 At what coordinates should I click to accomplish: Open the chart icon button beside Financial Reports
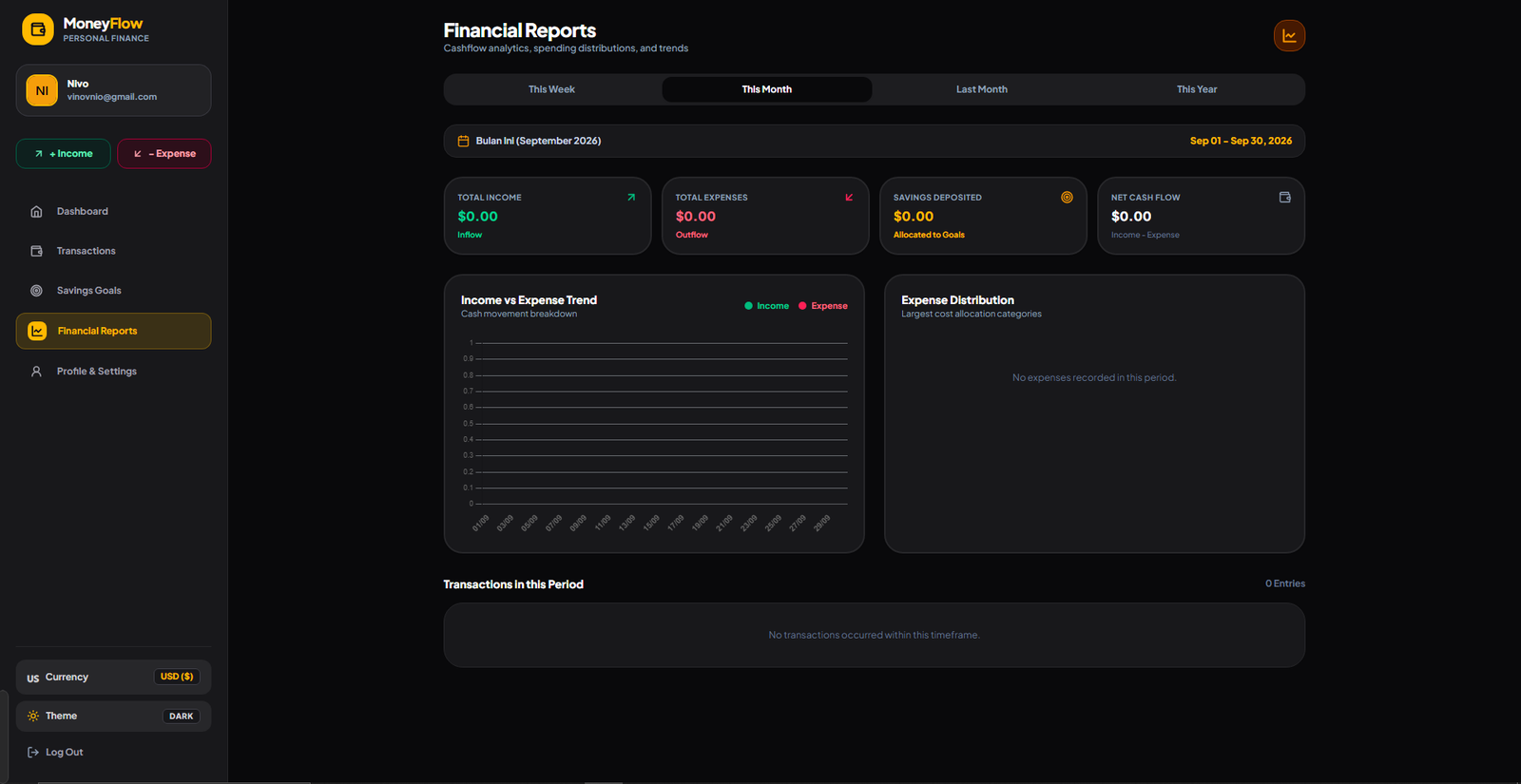click(1289, 36)
